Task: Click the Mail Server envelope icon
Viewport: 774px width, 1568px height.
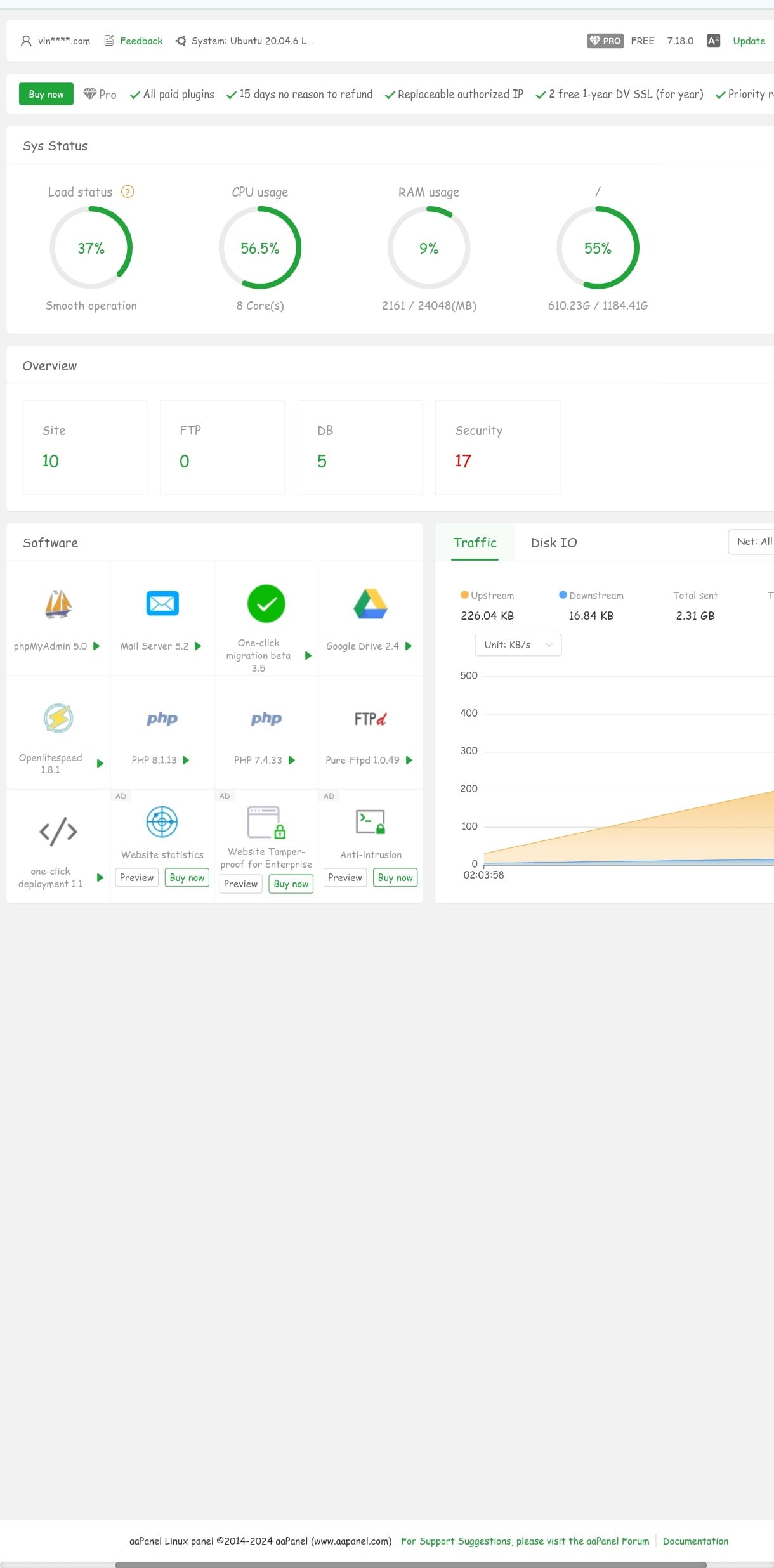Action: (162, 603)
